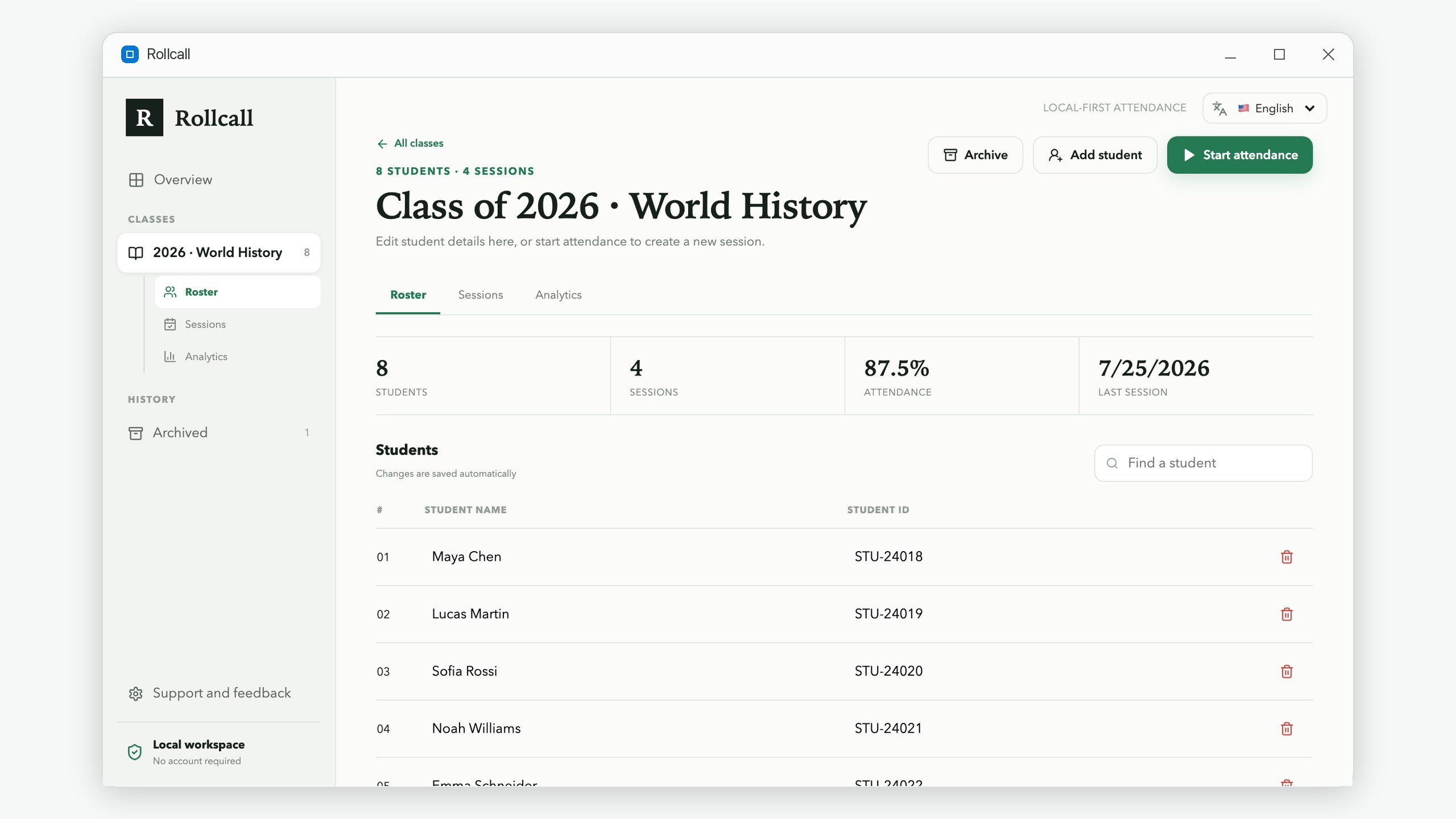This screenshot has width=1456, height=819.
Task: Click the archived count badge 1
Action: pos(307,433)
